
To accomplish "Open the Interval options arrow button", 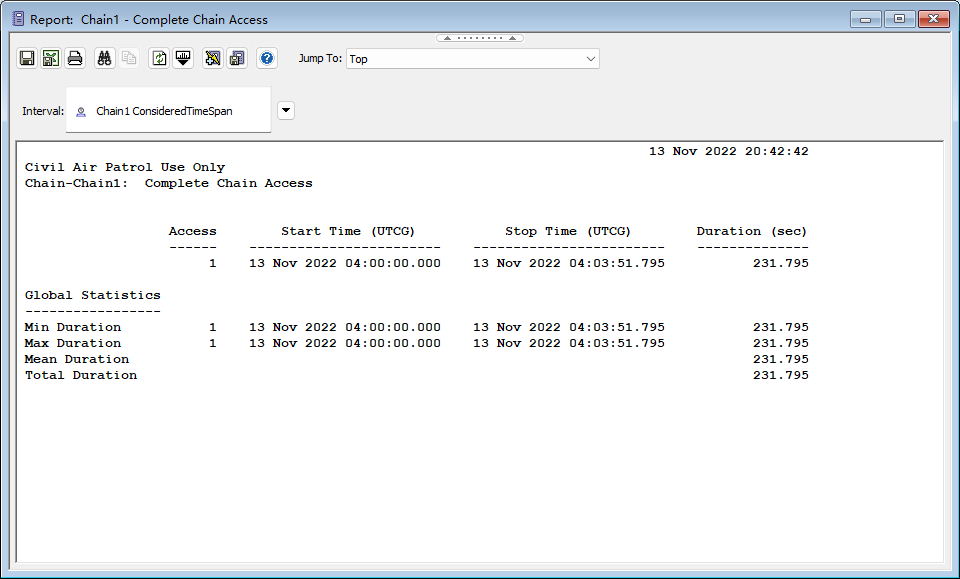I will pyautogui.click(x=286, y=110).
